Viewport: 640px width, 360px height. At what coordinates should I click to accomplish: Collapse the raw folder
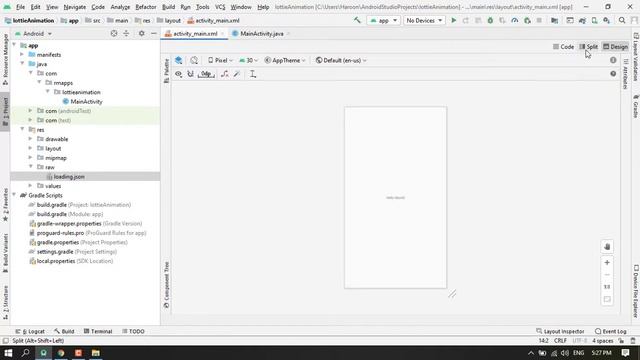[31, 167]
